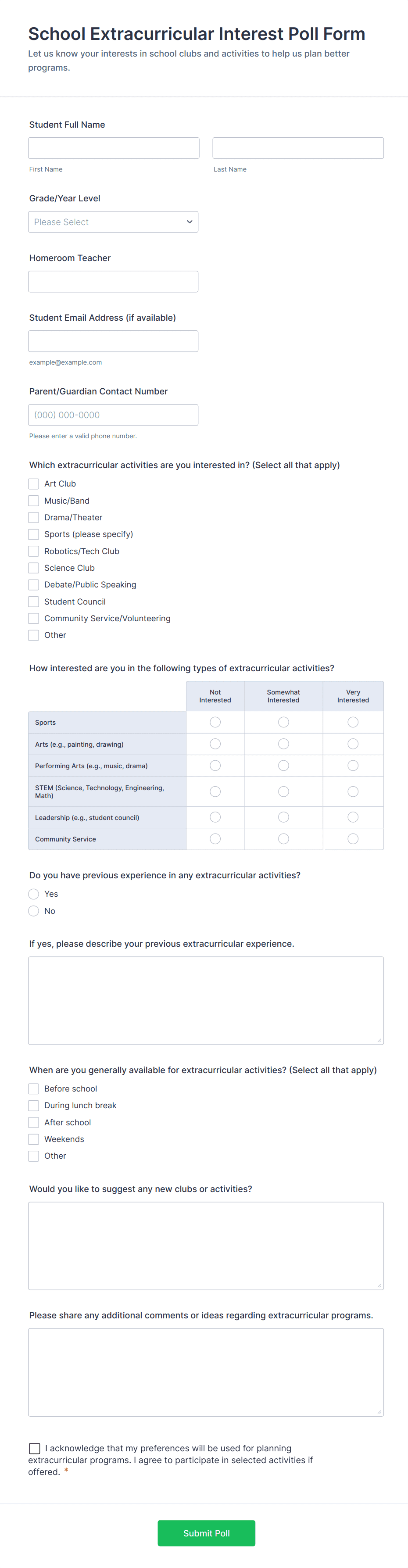This screenshot has width=408, height=1568.
Task: Check Robotics/Tech Club interest
Action: click(x=33, y=551)
